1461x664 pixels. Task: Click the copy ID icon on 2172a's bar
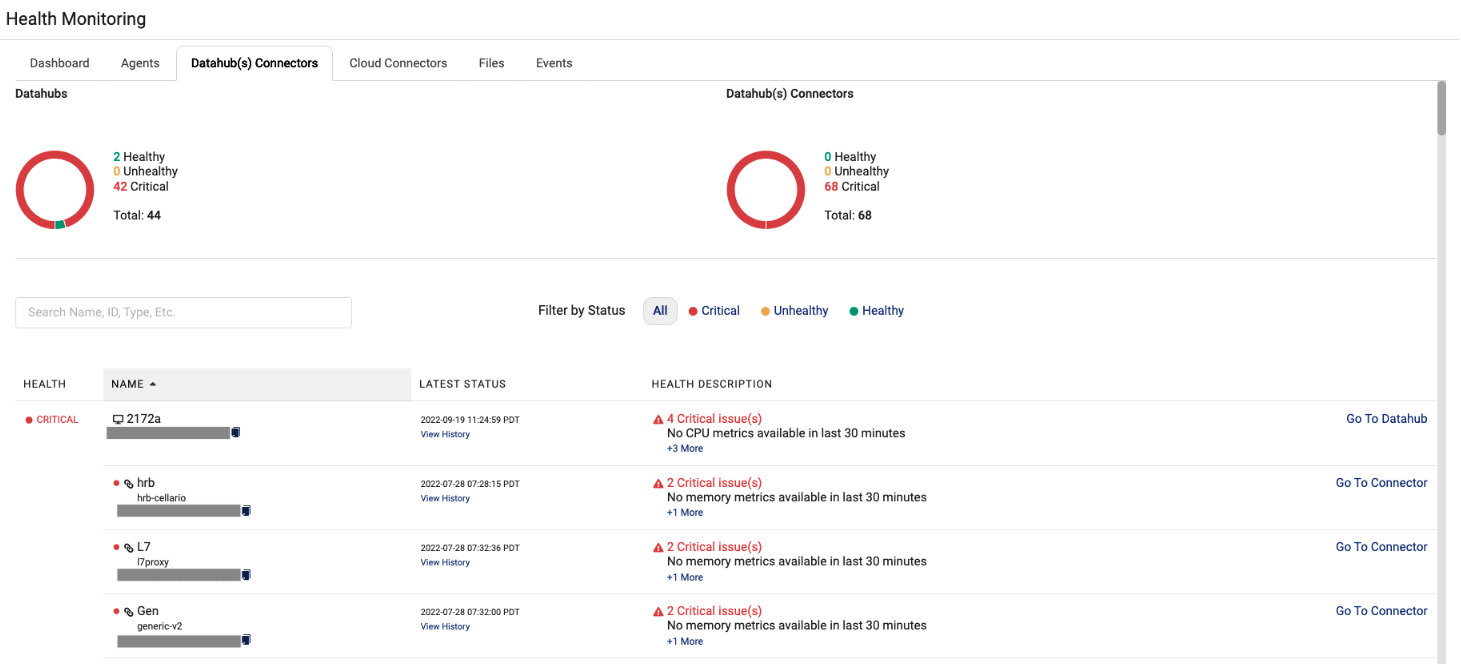tap(236, 432)
